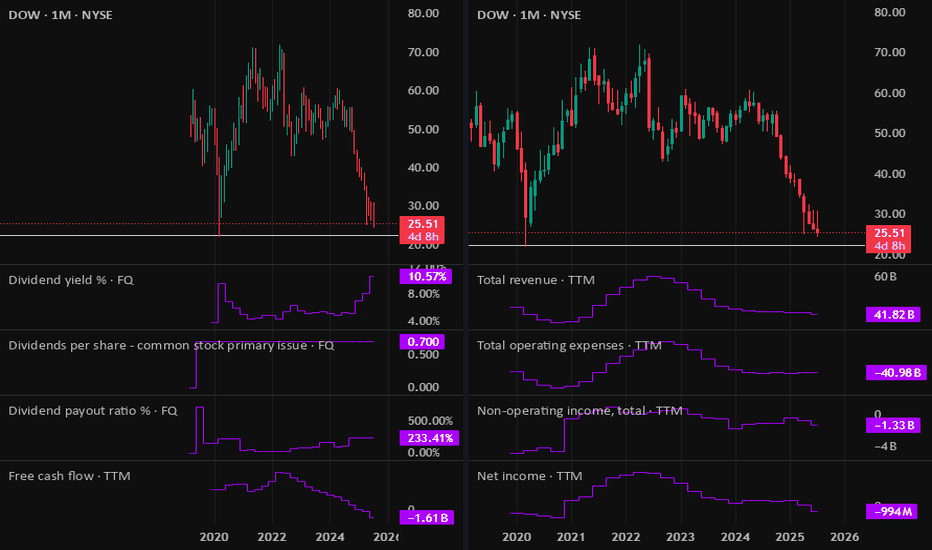Click the 60 B total revenue axis label
The height and width of the screenshot is (550, 932).
click(885, 276)
